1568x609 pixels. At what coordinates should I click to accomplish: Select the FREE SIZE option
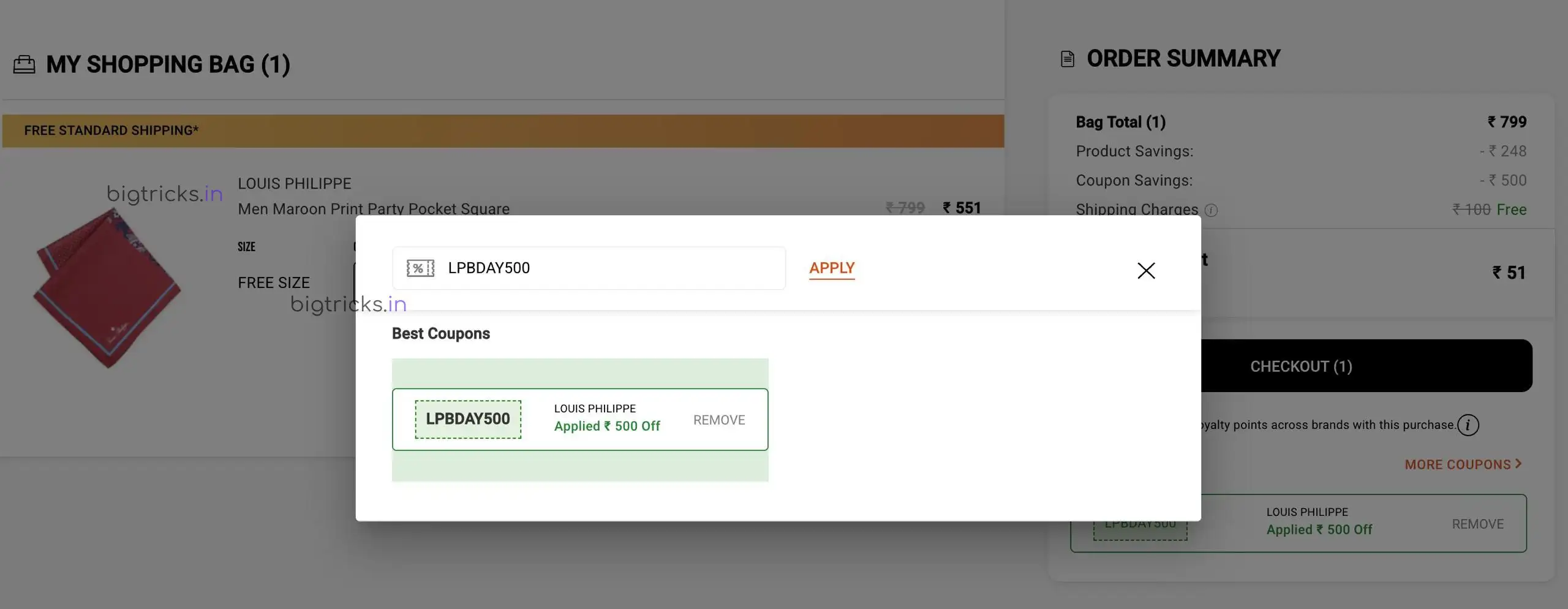pyautogui.click(x=274, y=282)
